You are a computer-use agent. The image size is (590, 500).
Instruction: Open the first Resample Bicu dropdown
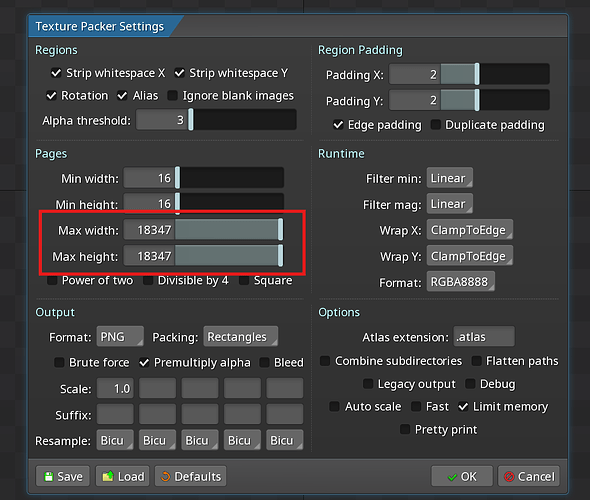coord(115,440)
